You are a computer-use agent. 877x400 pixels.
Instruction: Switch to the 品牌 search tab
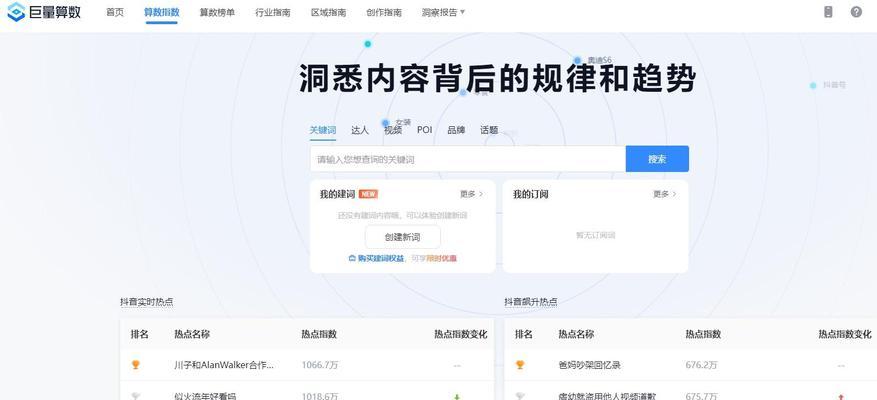456,130
